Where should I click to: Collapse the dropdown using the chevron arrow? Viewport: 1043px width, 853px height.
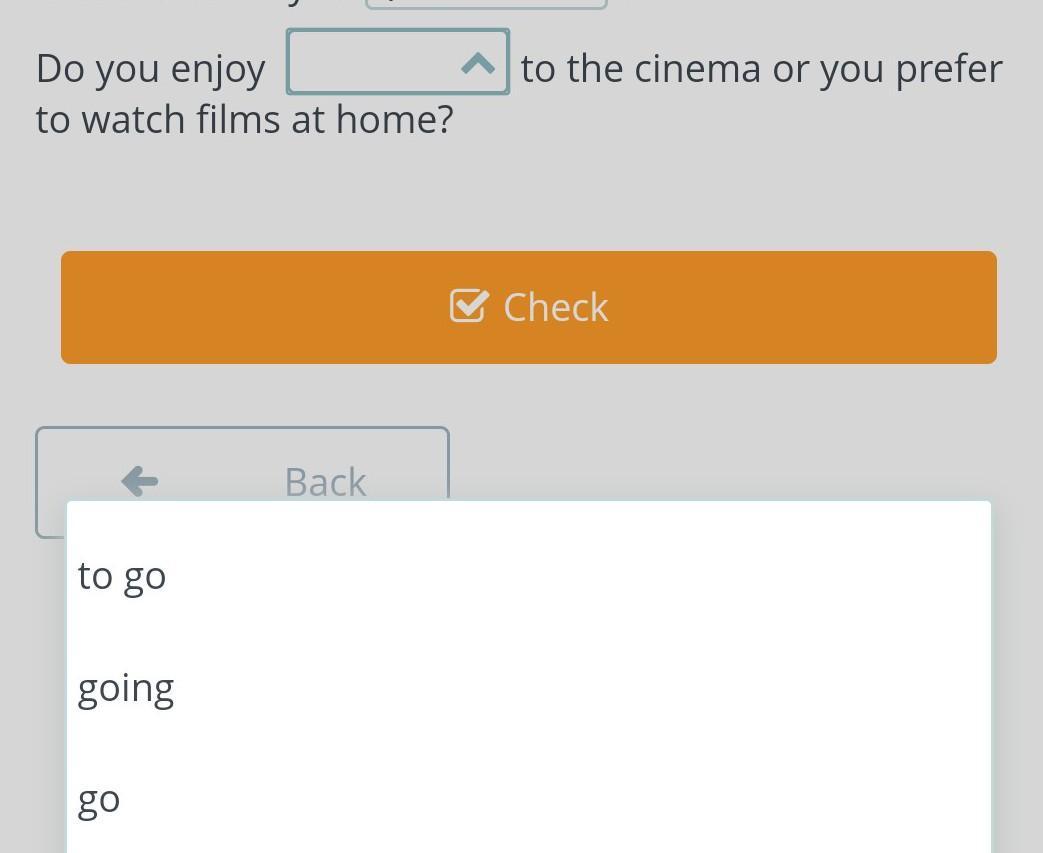point(478,64)
